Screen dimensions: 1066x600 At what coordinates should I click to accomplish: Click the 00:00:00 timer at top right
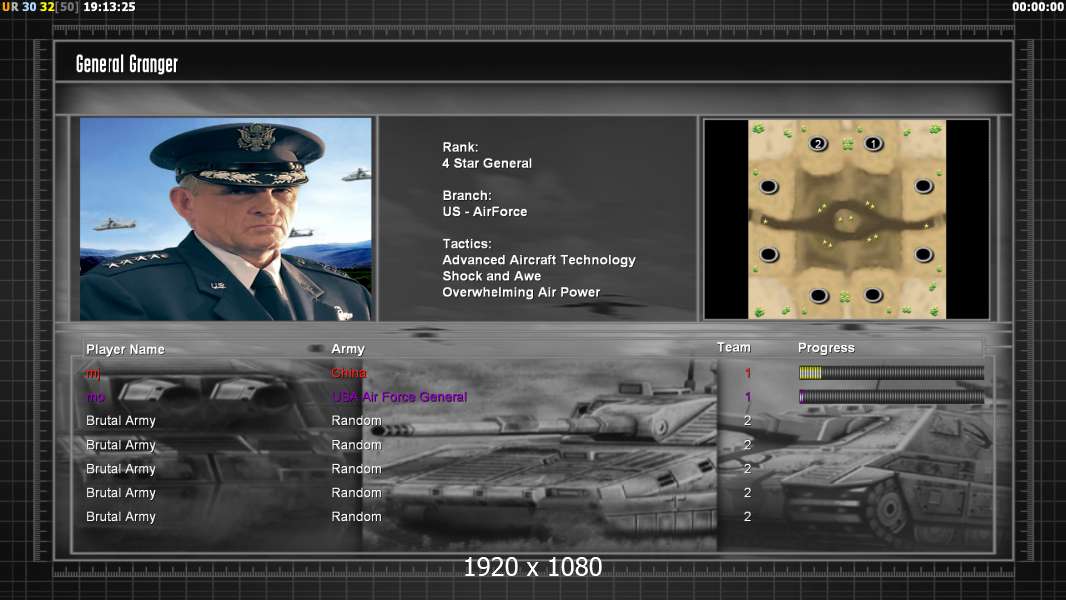pyautogui.click(x=1037, y=7)
